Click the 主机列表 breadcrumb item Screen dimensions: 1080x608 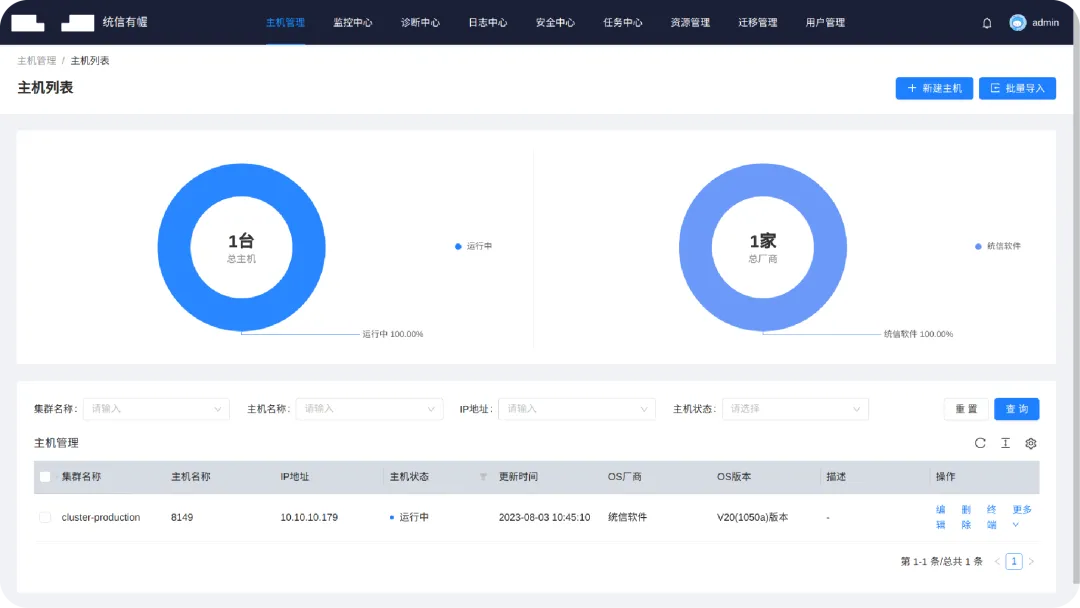90,61
